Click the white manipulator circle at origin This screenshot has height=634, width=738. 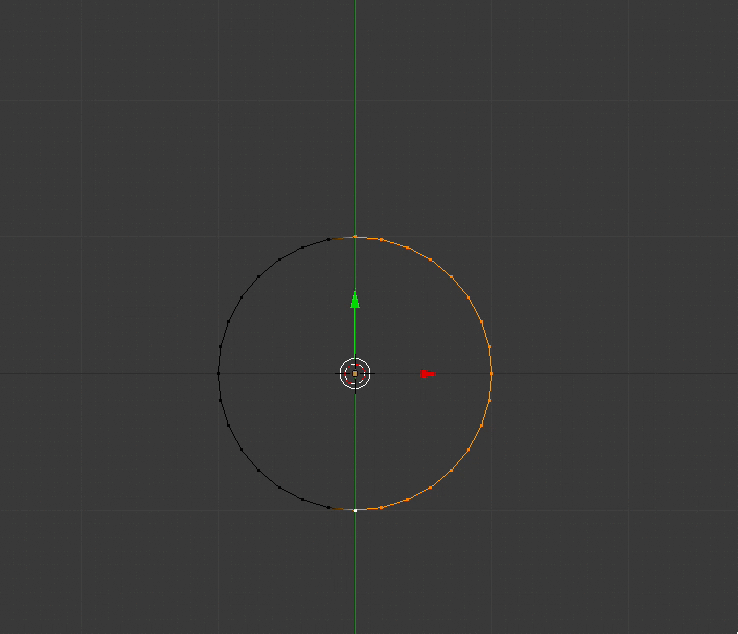pyautogui.click(x=355, y=374)
